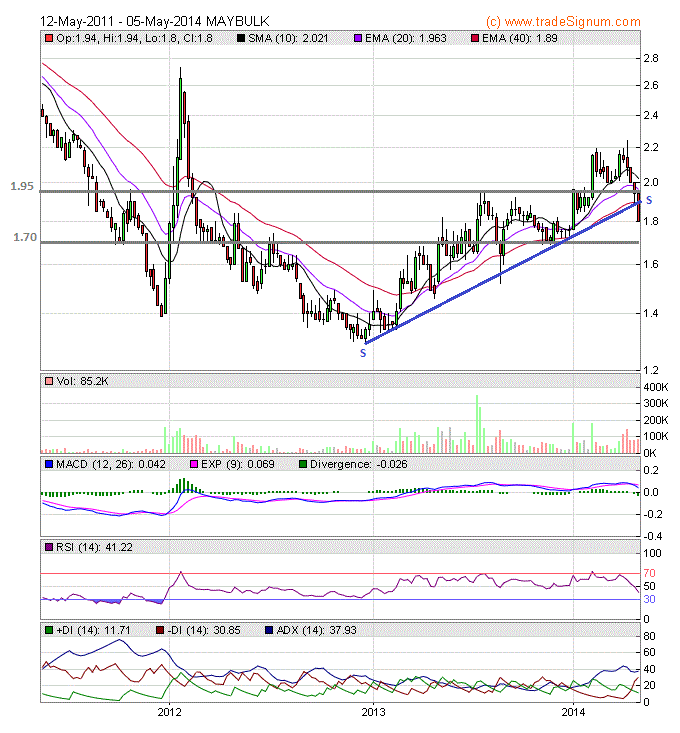Click the RSI 30 oversold level label
This screenshot has width=680, height=733.
[x=650, y=599]
